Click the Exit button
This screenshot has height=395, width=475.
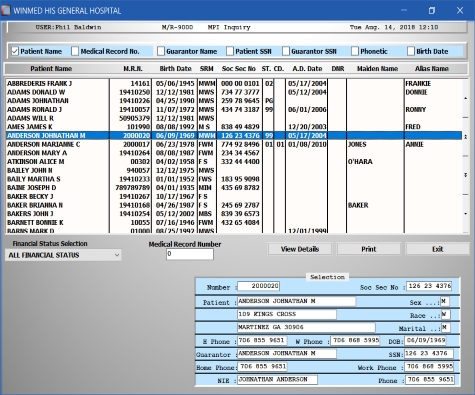point(437,249)
